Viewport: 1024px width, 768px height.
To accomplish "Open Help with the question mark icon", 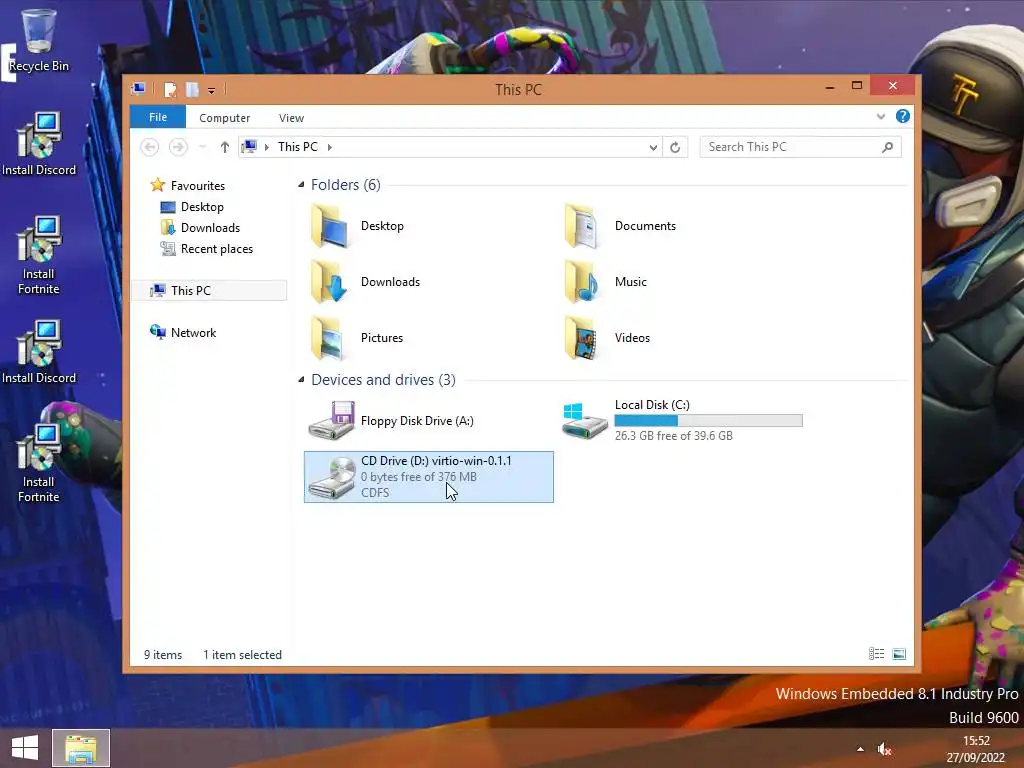I will (903, 116).
